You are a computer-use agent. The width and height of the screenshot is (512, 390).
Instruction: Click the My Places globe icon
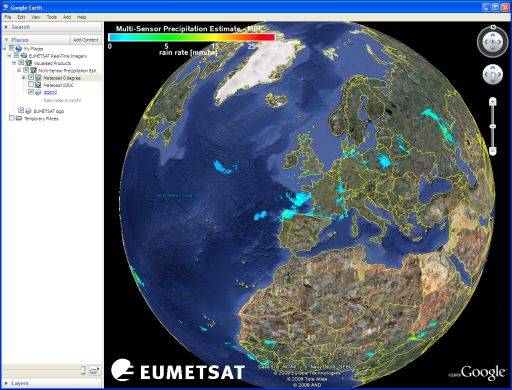(19, 49)
